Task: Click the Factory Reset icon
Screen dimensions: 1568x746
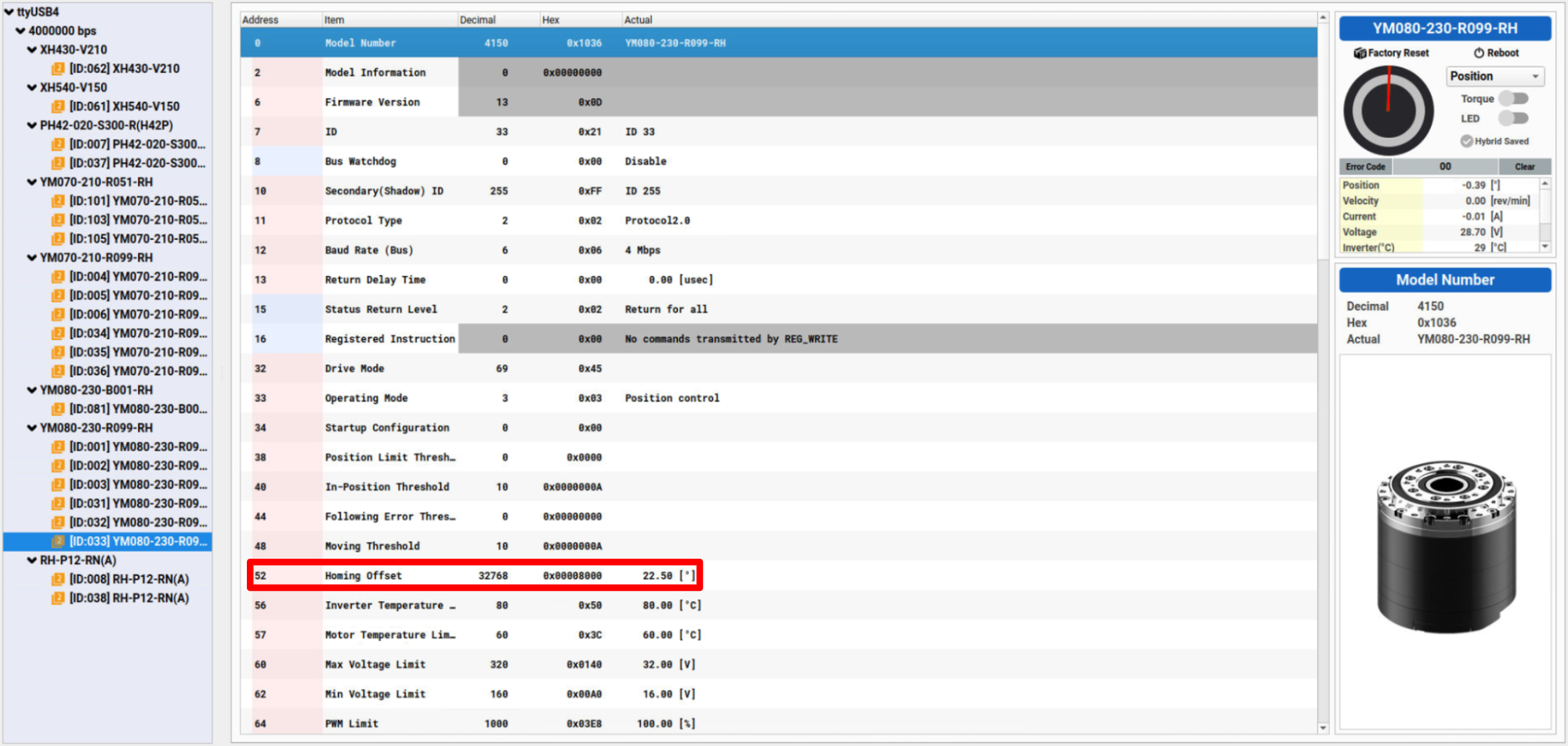Action: pyautogui.click(x=1360, y=53)
